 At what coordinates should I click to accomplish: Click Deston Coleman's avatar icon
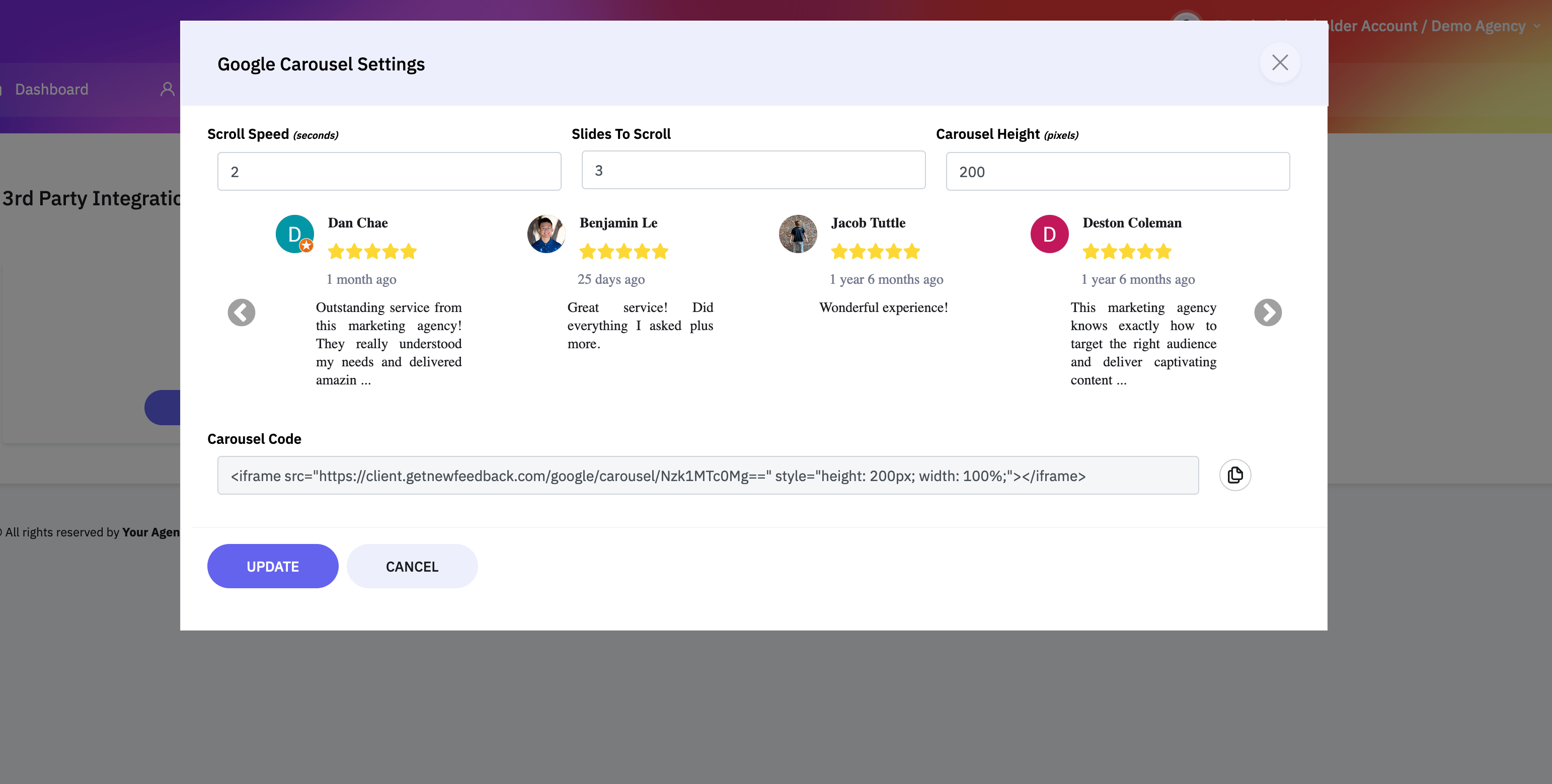point(1049,234)
